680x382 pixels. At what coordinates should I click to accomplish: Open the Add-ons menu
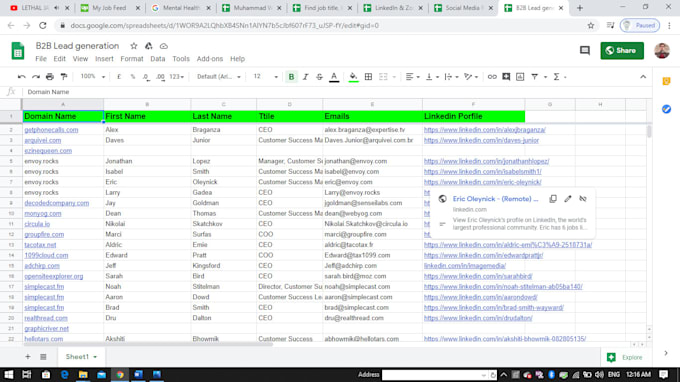[209, 59]
